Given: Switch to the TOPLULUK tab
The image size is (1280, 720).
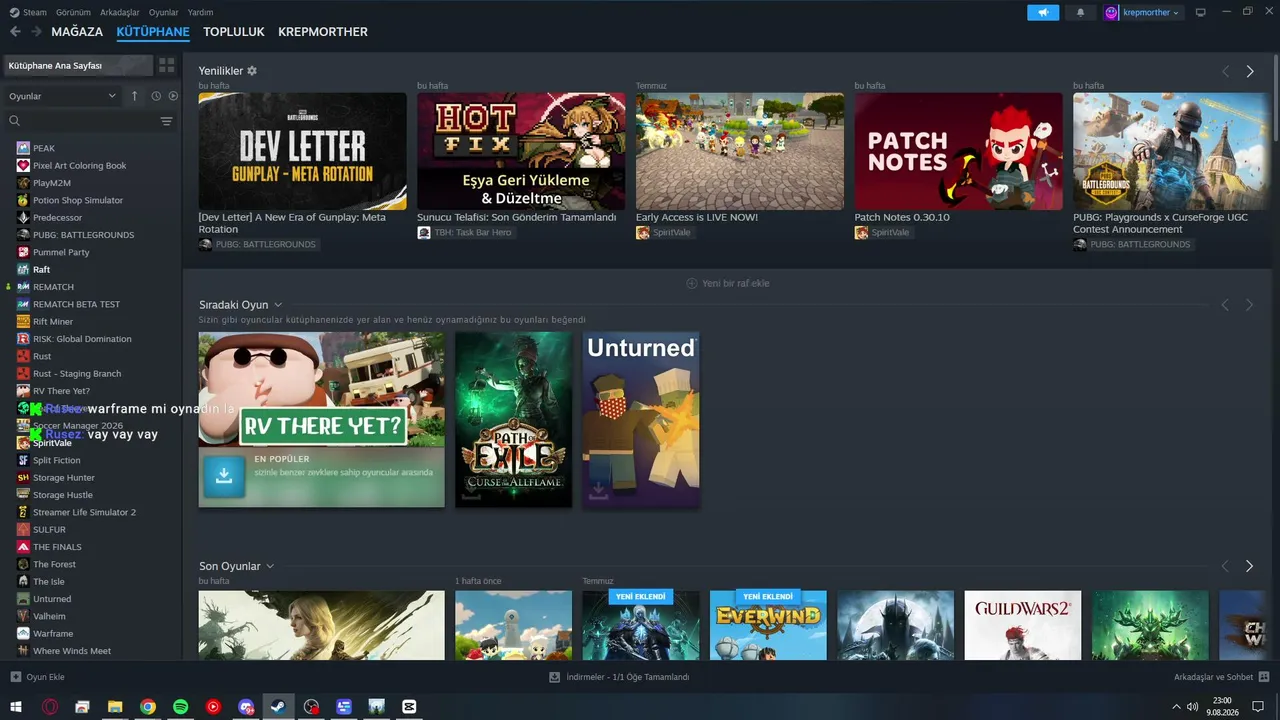Looking at the screenshot, I should pos(234,32).
